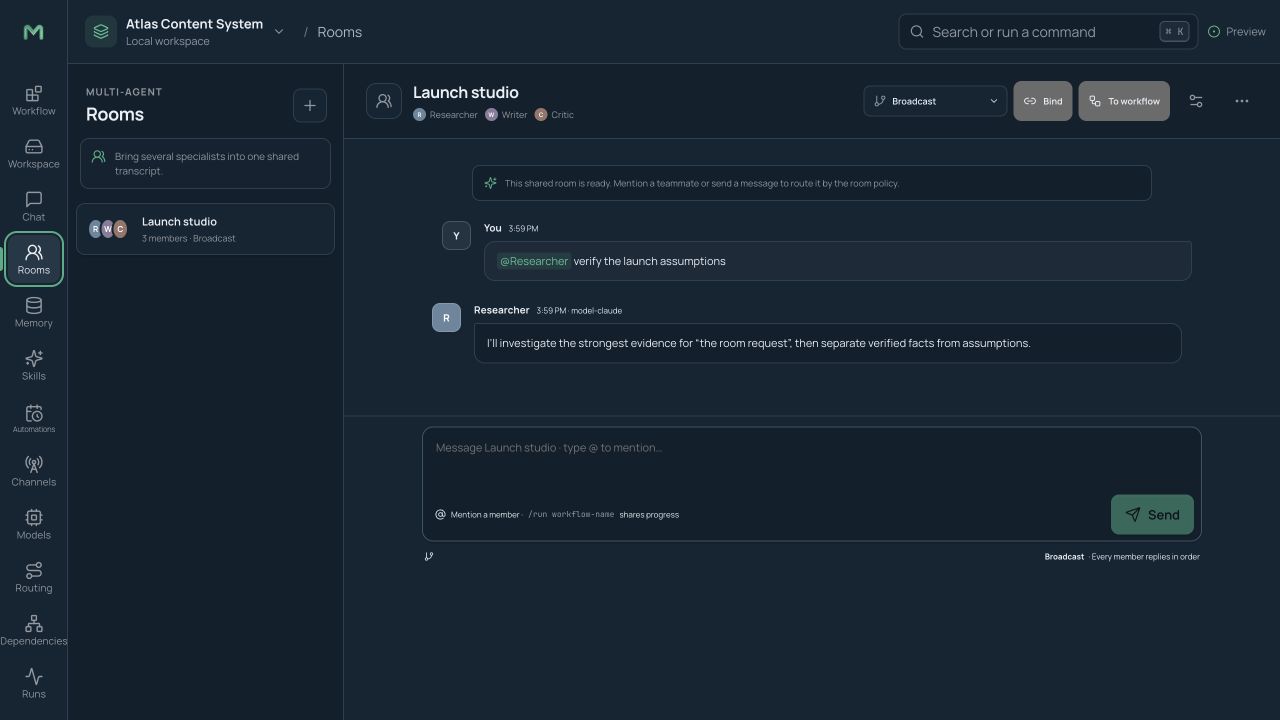This screenshot has height=720, width=1280.
Task: Open room settings sliders icon
Action: (1196, 101)
